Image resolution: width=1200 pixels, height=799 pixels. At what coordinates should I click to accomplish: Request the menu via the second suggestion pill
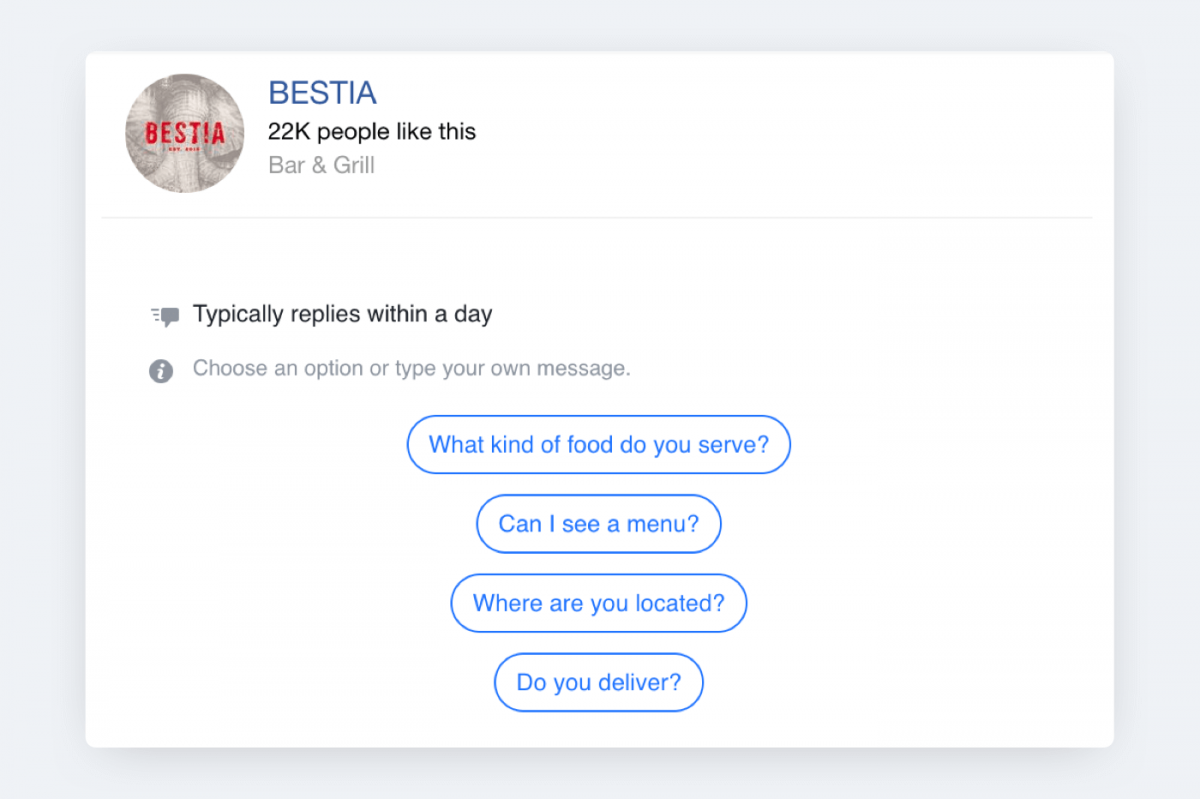point(599,524)
